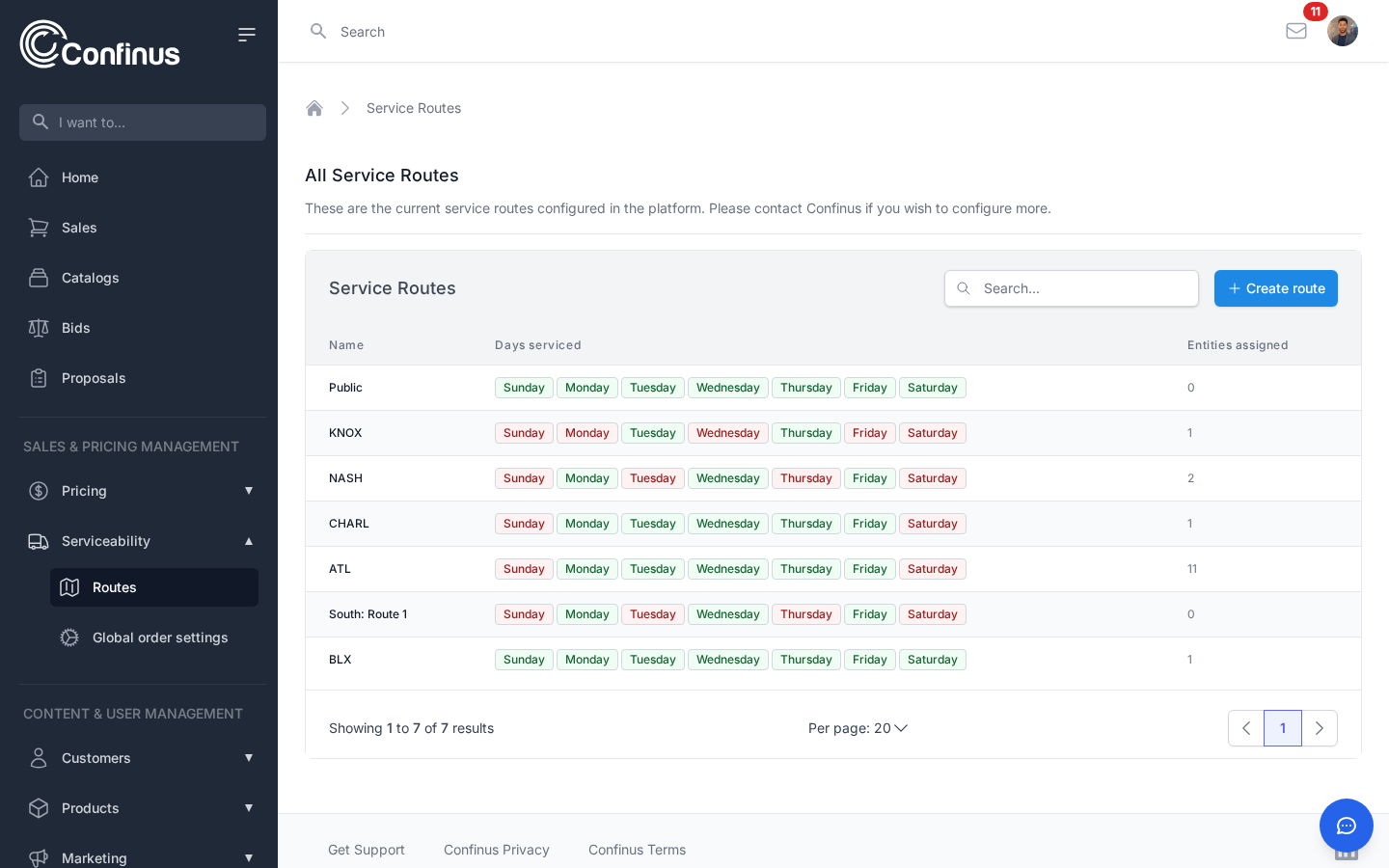Open Bids via the scales icon
1389x868 pixels.
click(x=39, y=328)
